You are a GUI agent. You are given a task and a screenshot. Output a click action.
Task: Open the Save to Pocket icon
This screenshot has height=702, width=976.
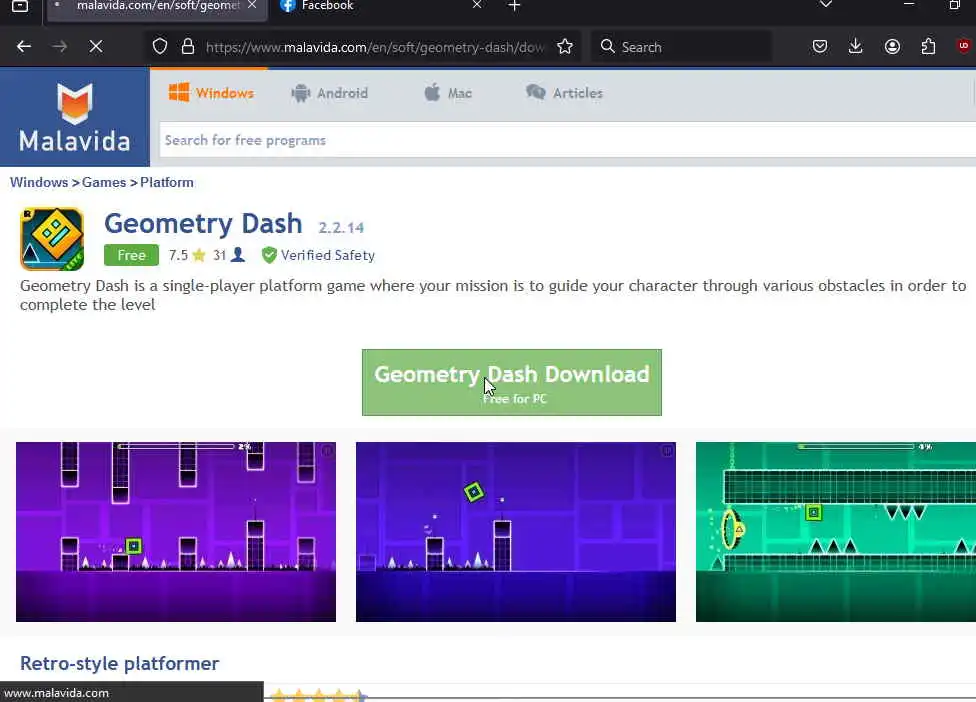tap(820, 47)
